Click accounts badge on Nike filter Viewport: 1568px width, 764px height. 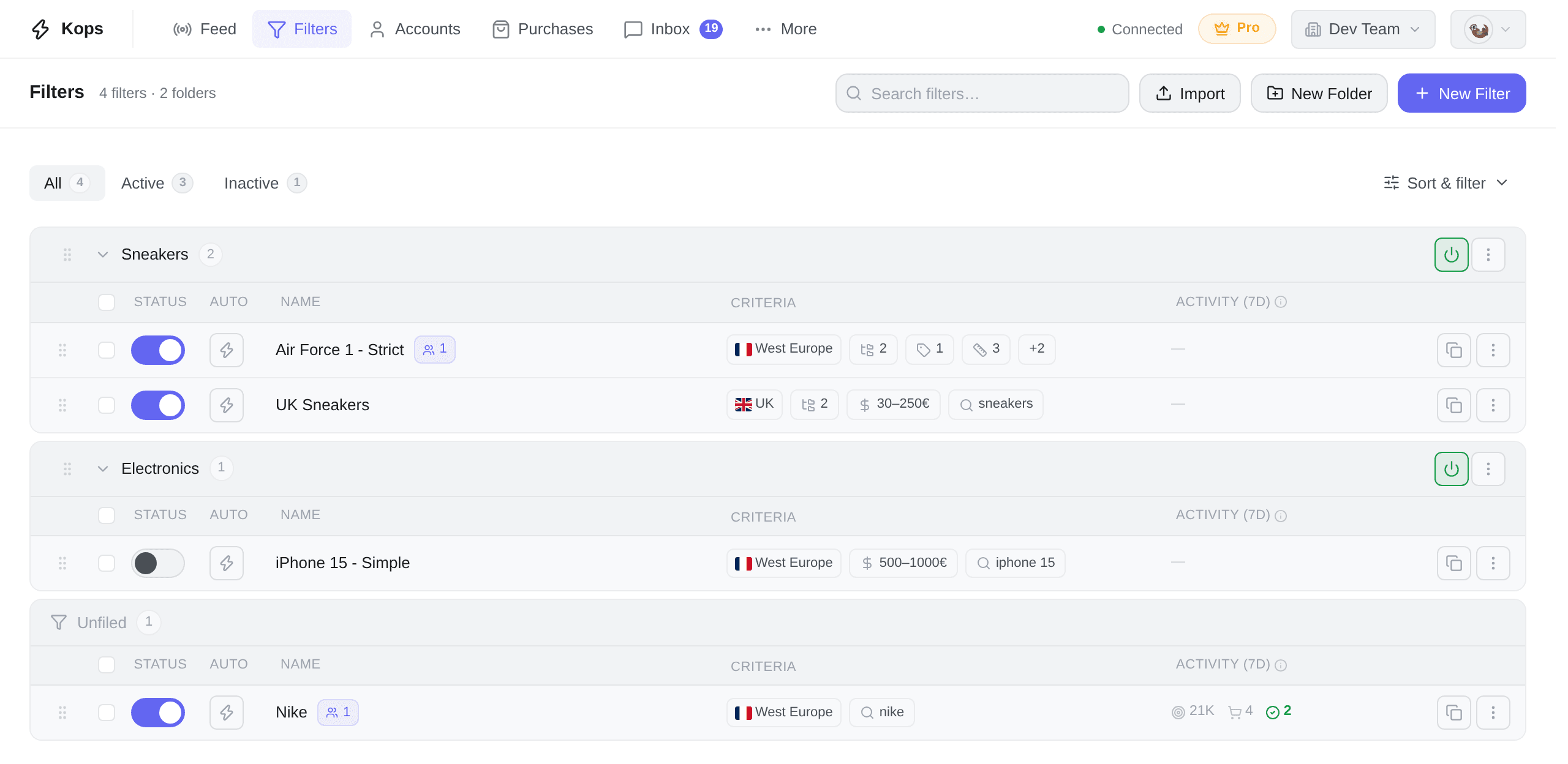point(338,712)
